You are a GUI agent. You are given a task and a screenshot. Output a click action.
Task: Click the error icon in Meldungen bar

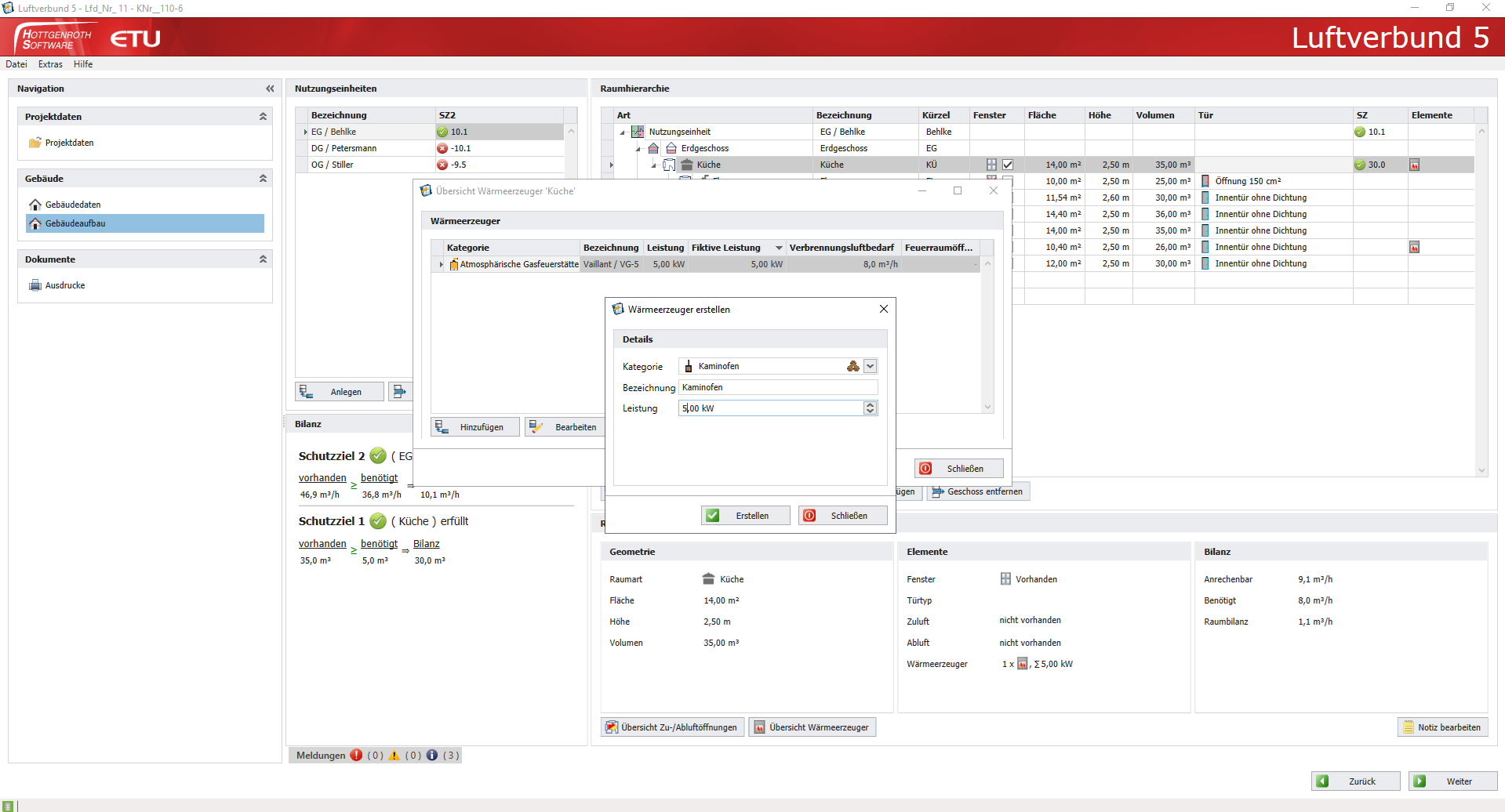356,756
